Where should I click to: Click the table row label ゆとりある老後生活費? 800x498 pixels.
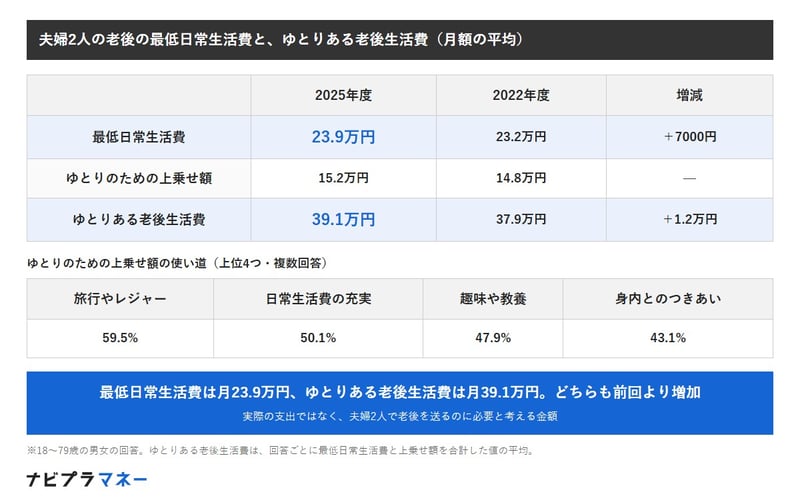click(x=138, y=219)
